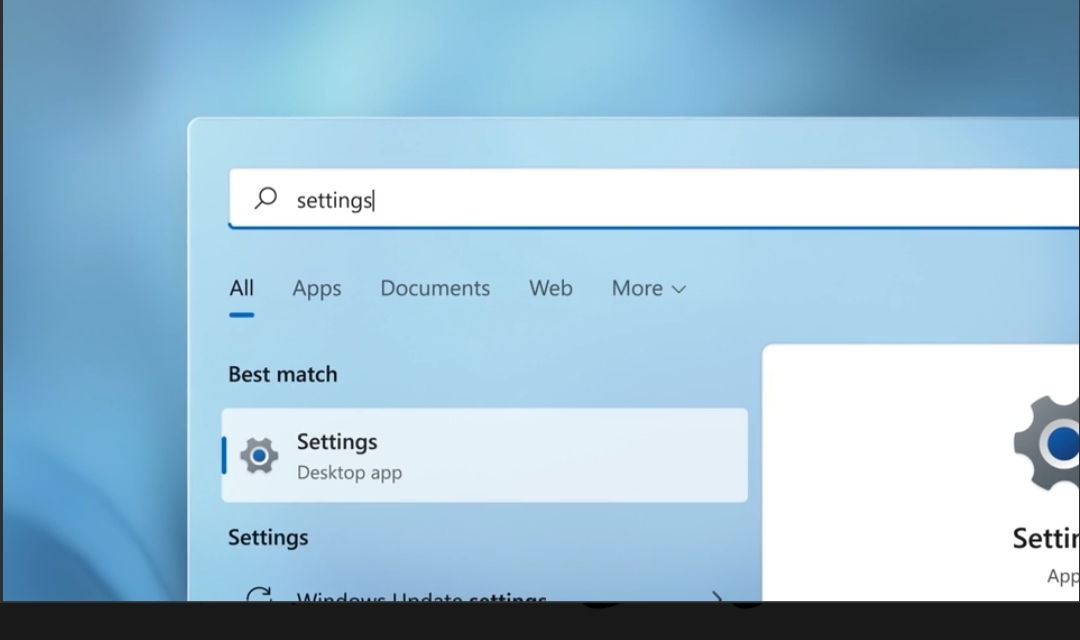This screenshot has height=640, width=1080.
Task: Click the 'Desktop app' subtitle text
Action: pos(349,473)
